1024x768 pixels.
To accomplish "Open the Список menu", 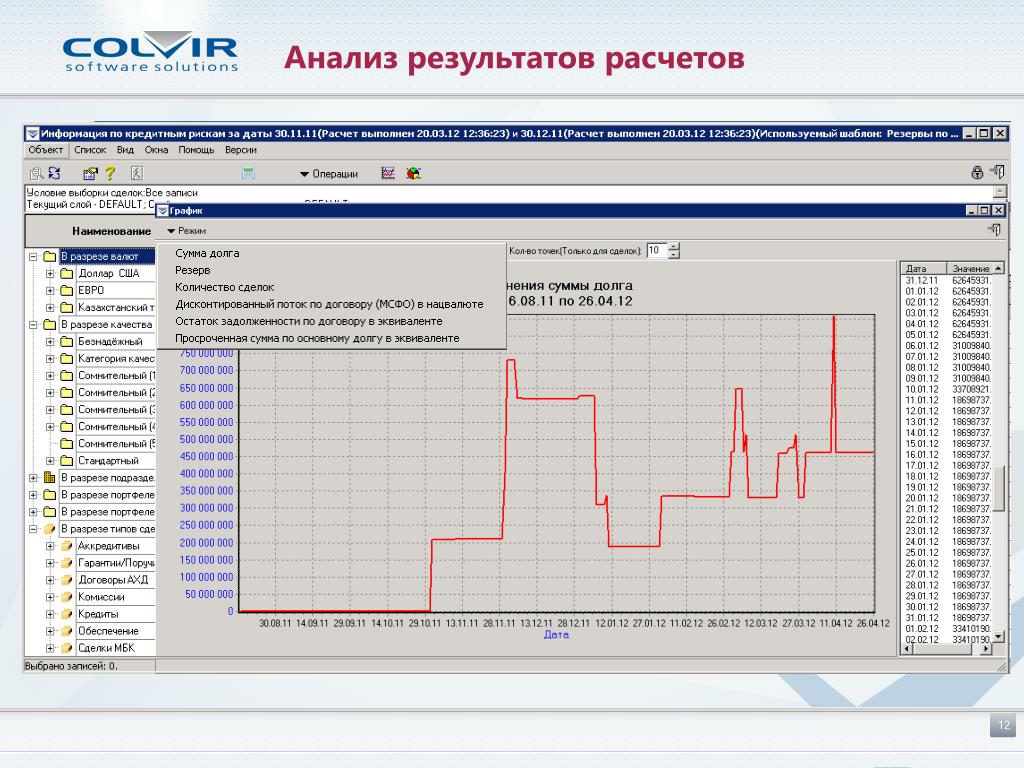I will (90, 150).
